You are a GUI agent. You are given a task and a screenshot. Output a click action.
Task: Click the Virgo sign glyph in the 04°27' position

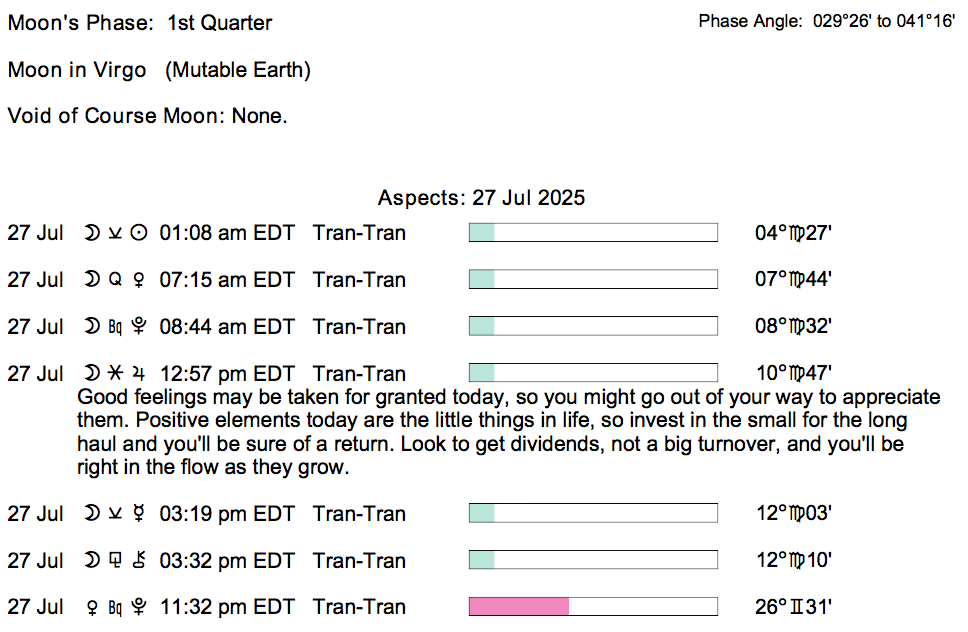(x=796, y=233)
